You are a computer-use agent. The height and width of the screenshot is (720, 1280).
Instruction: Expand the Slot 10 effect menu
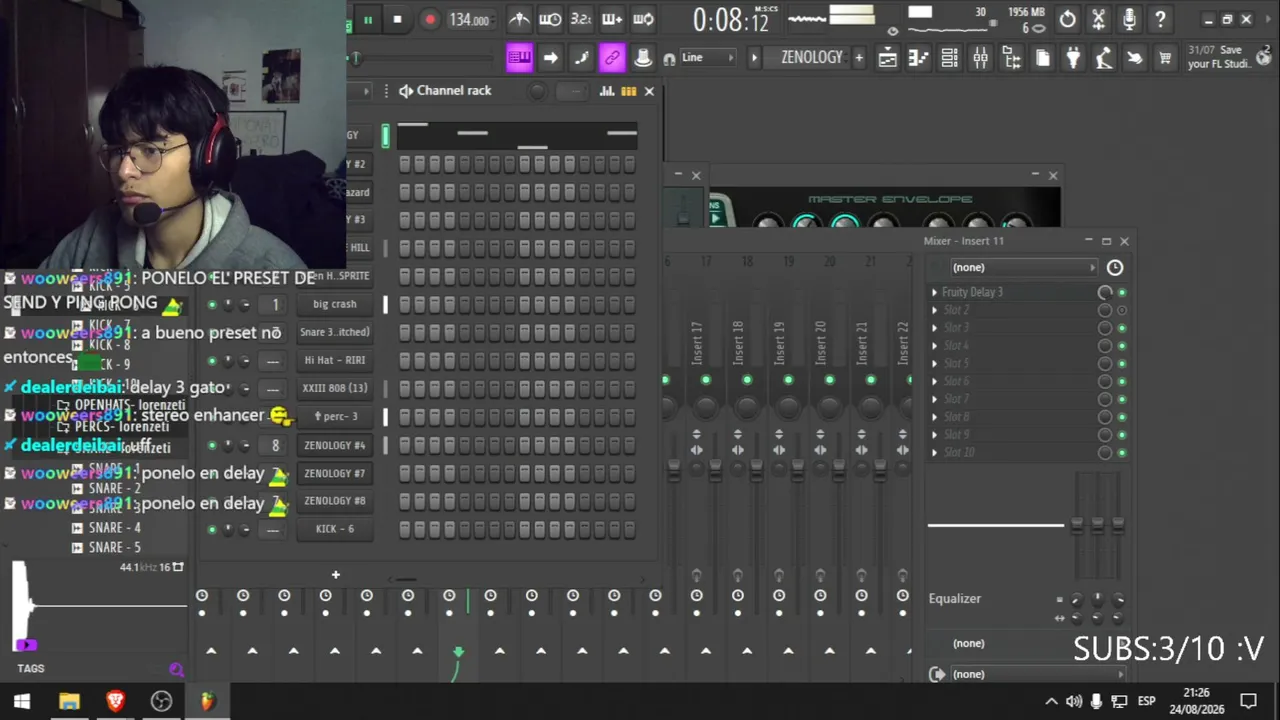935,452
